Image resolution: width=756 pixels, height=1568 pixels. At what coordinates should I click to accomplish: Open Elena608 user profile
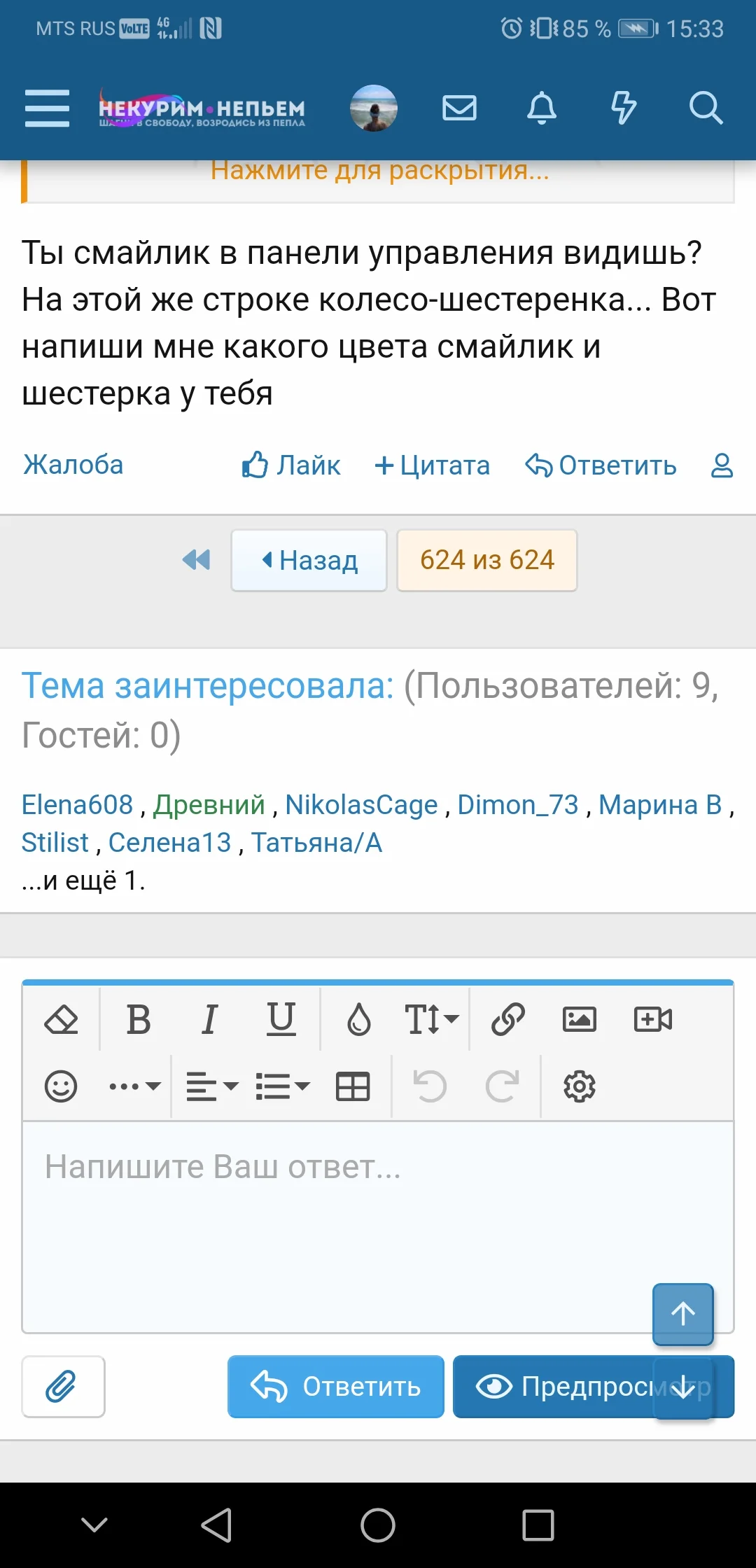77,805
